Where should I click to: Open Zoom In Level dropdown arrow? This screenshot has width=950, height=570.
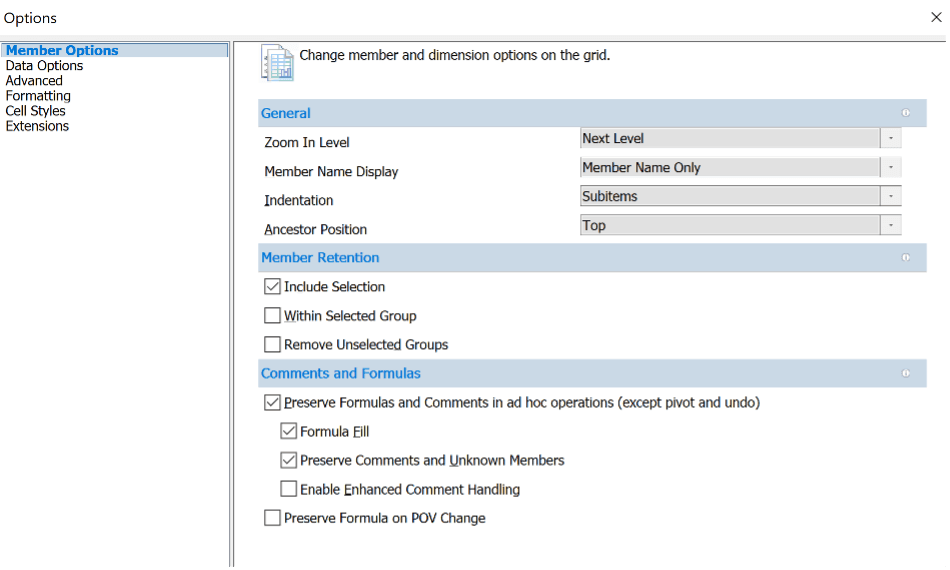[891, 138]
